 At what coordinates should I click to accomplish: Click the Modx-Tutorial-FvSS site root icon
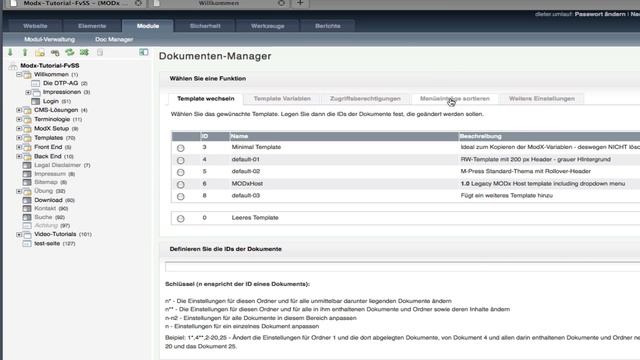[13, 66]
